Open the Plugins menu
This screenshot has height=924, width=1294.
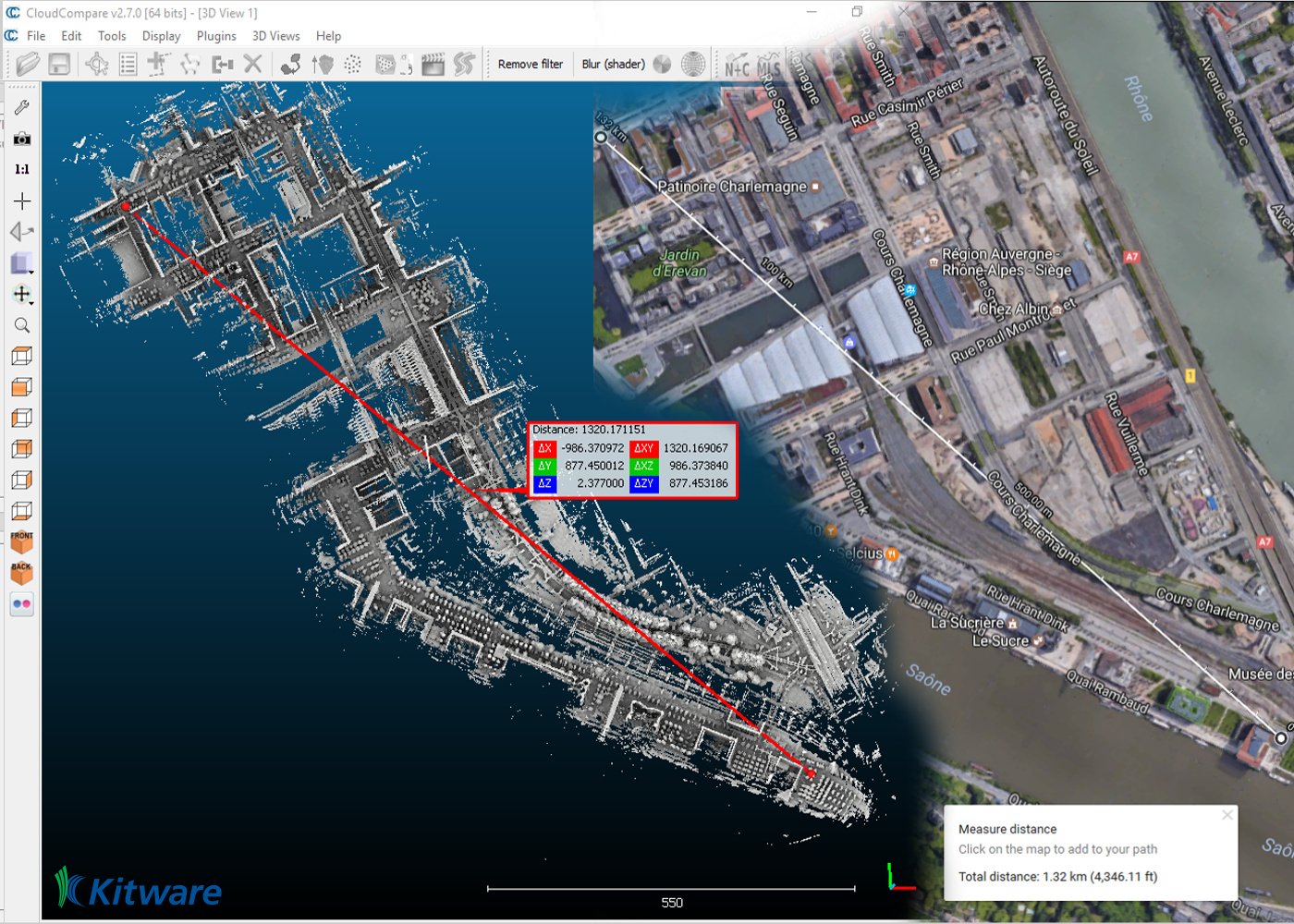coord(216,36)
